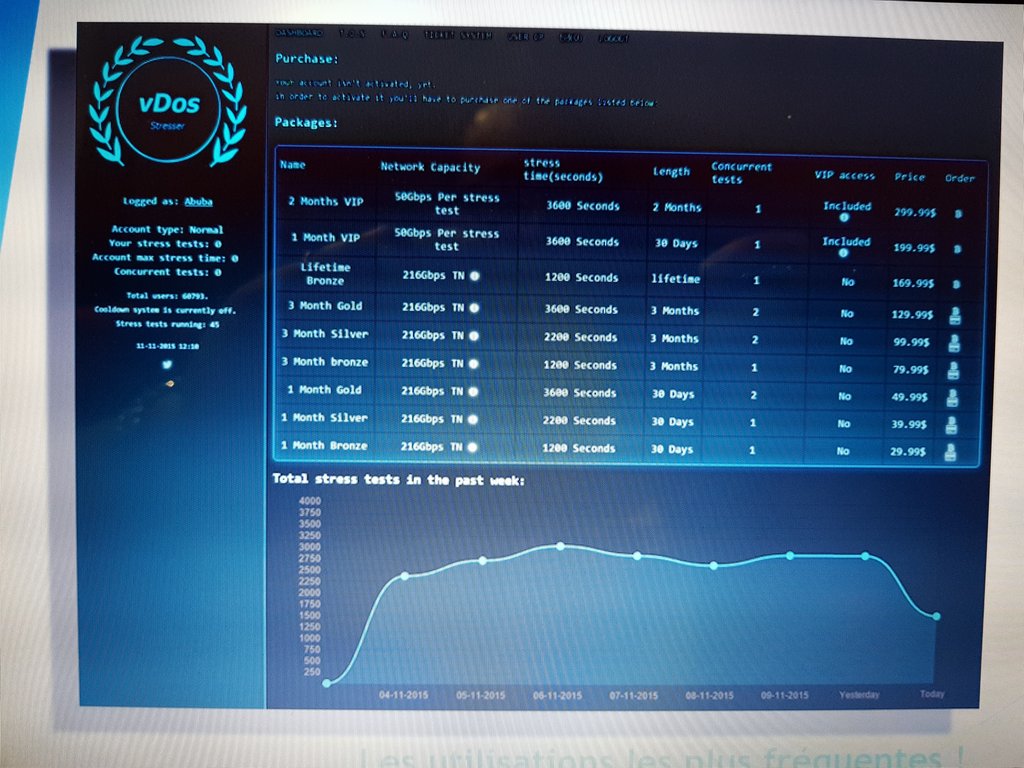Click the TN info dot in 1 Month Gold row
This screenshot has height=768, width=1024.
pyautogui.click(x=473, y=392)
